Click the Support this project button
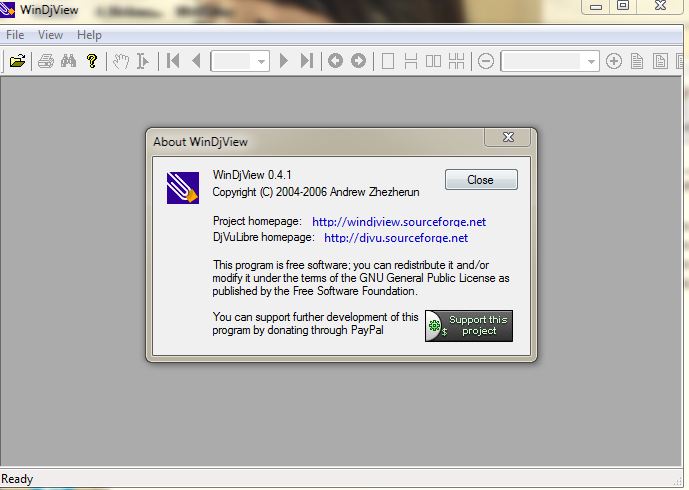This screenshot has height=490, width=689. point(469,326)
